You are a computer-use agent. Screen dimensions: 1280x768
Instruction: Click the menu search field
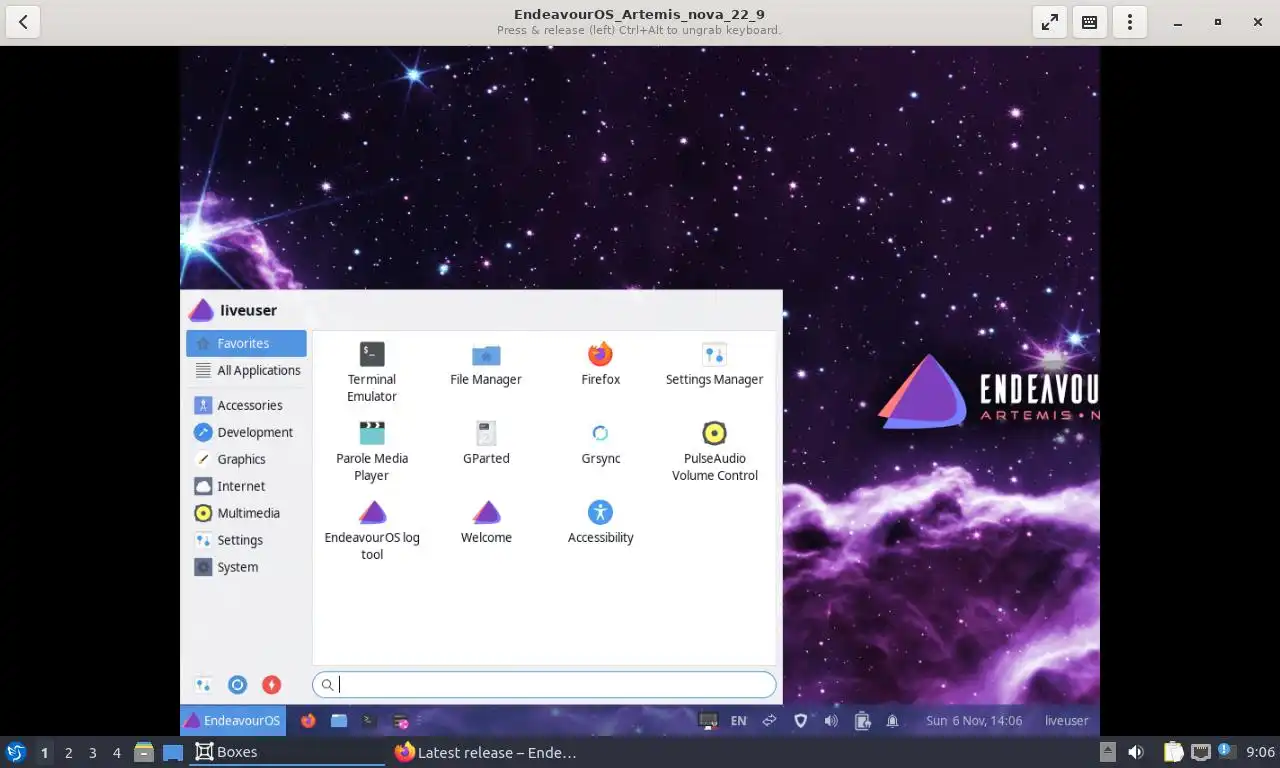pos(544,685)
